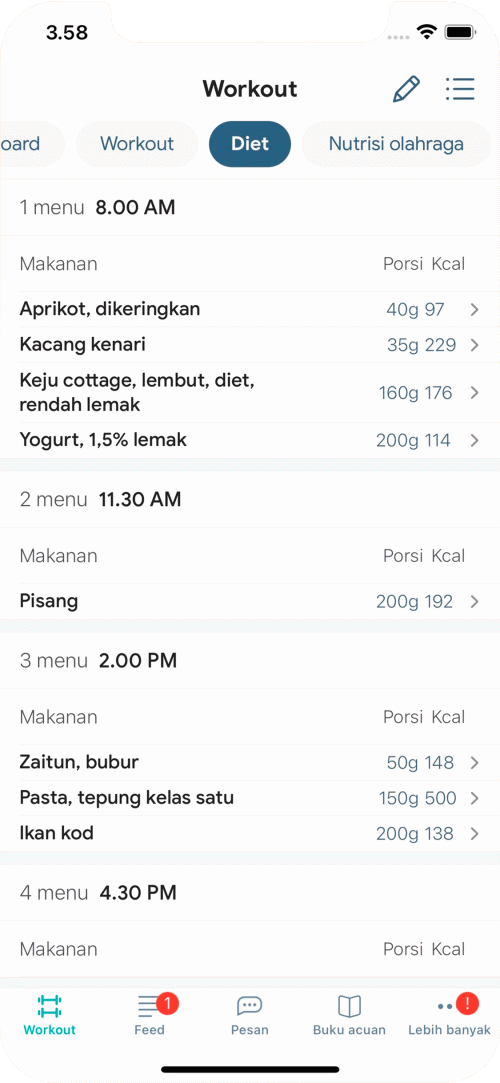The image size is (500, 1083).
Task: Open Keju cottage food entry
Action: click(x=250, y=392)
